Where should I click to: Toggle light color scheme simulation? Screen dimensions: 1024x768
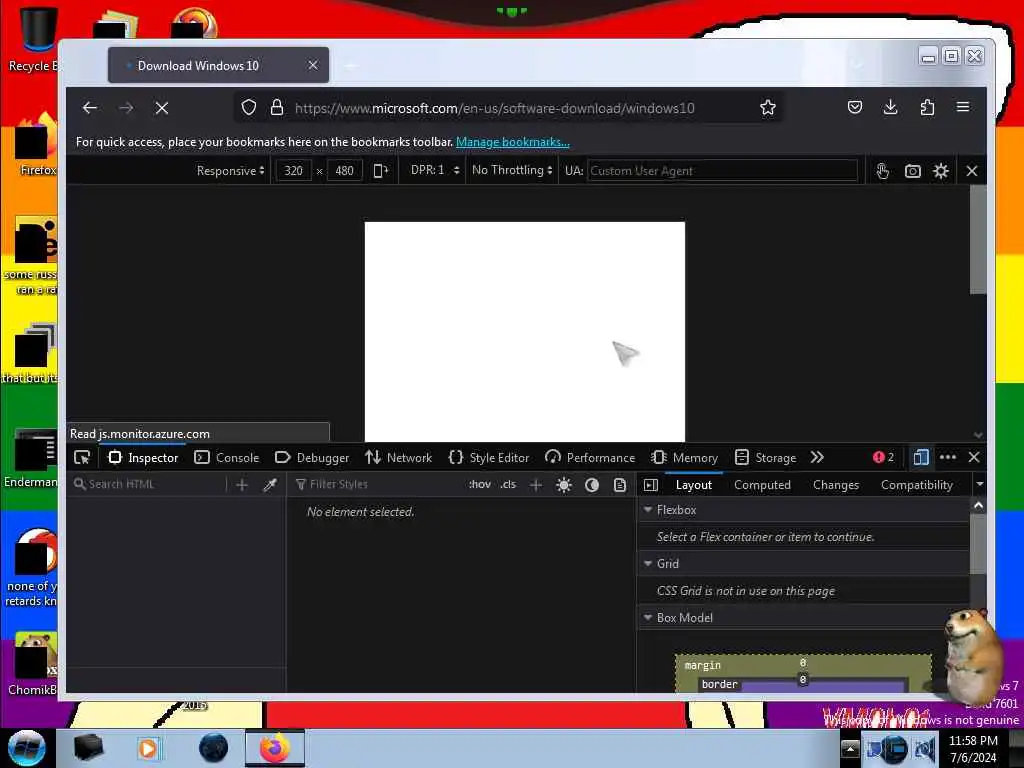click(x=564, y=485)
